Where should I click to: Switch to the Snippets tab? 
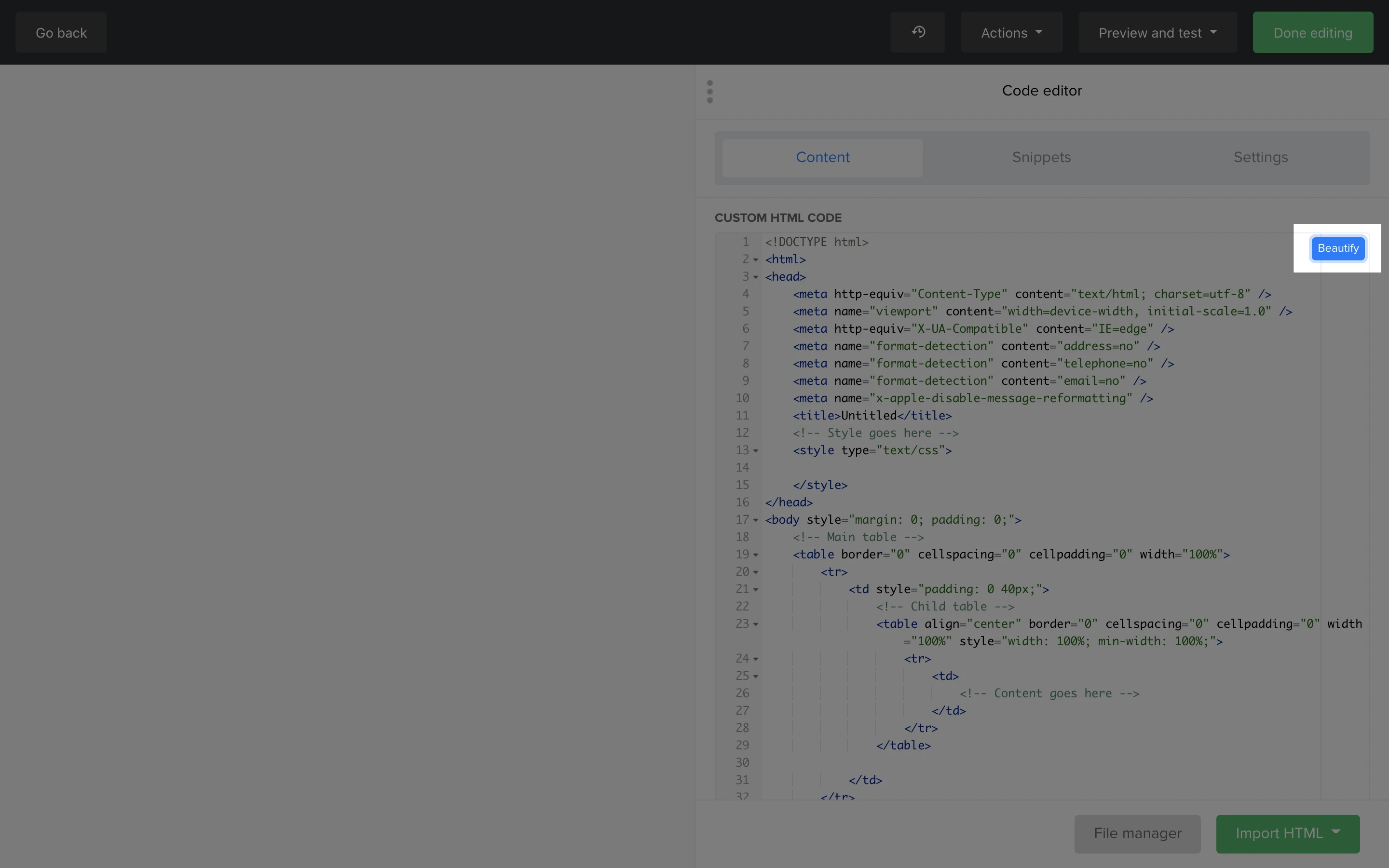click(x=1041, y=157)
